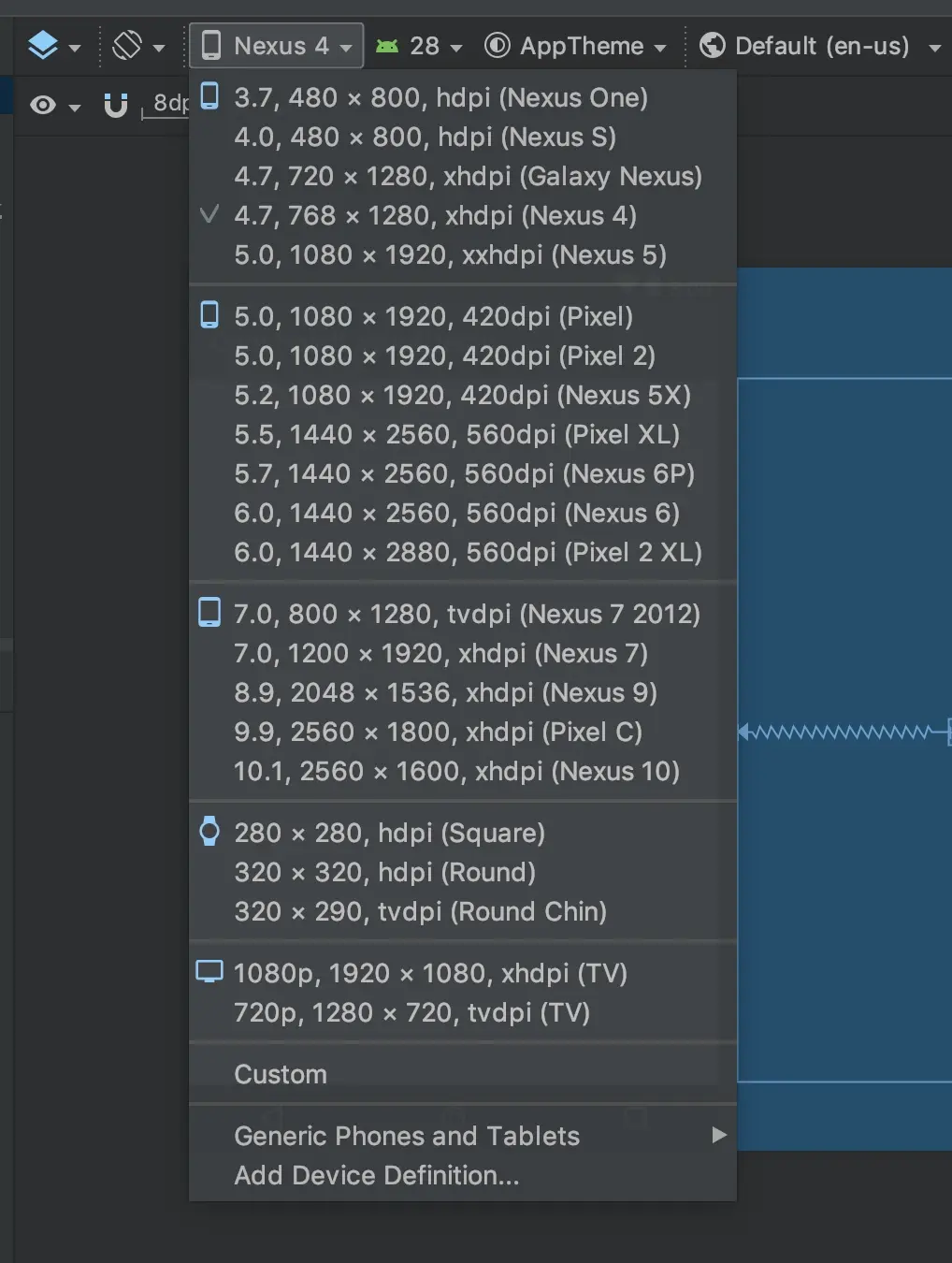Click Add Device Definition...
952x1263 pixels.
click(463, 1175)
